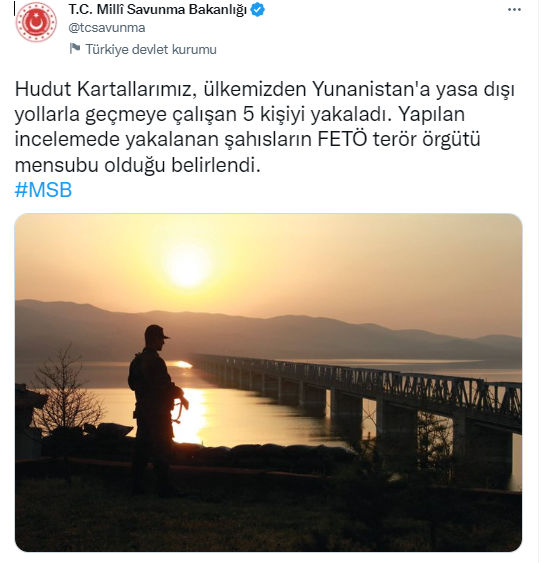Click the soldier silhouette in the photo

(x=154, y=406)
